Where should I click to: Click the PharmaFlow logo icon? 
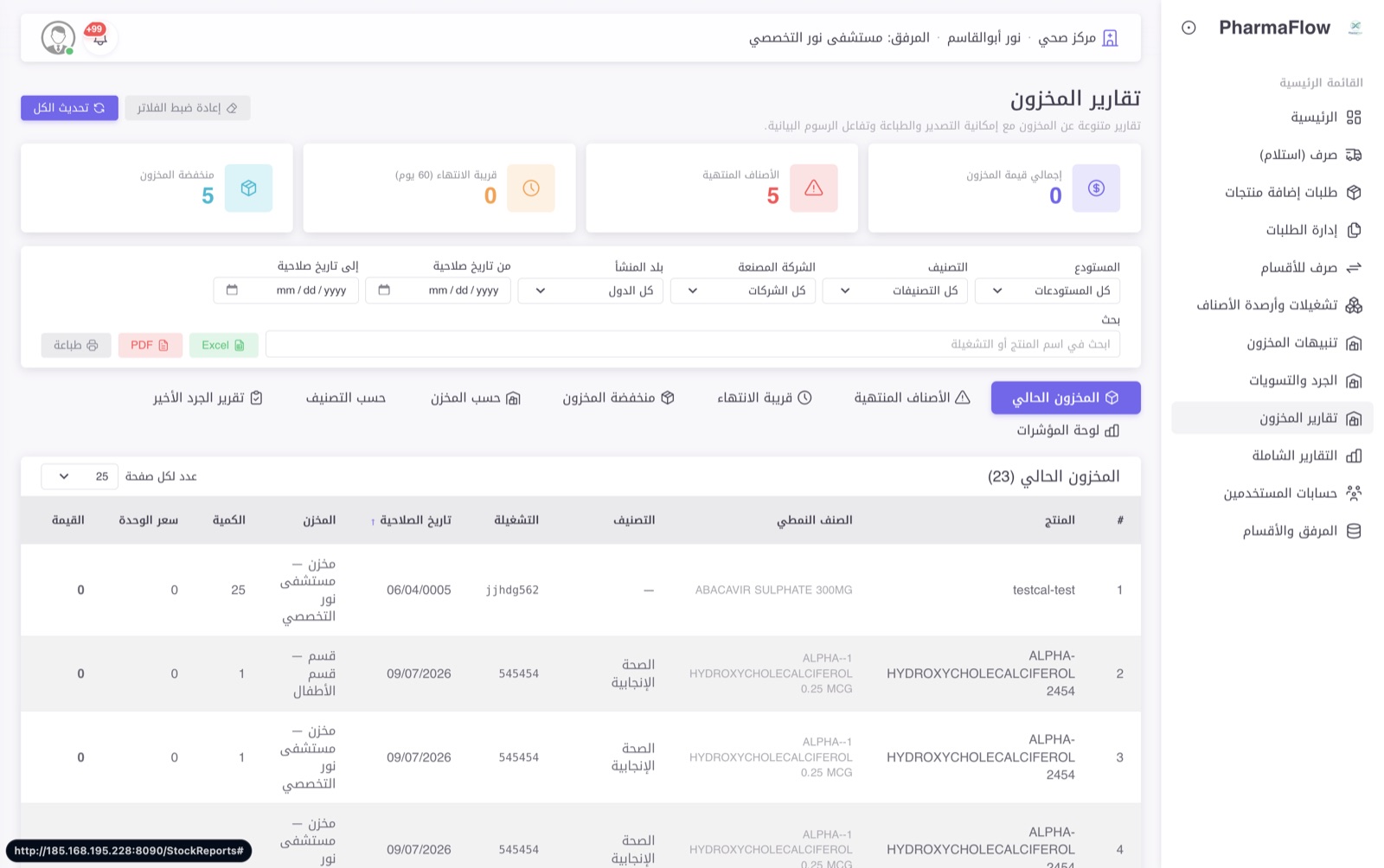[x=1355, y=28]
